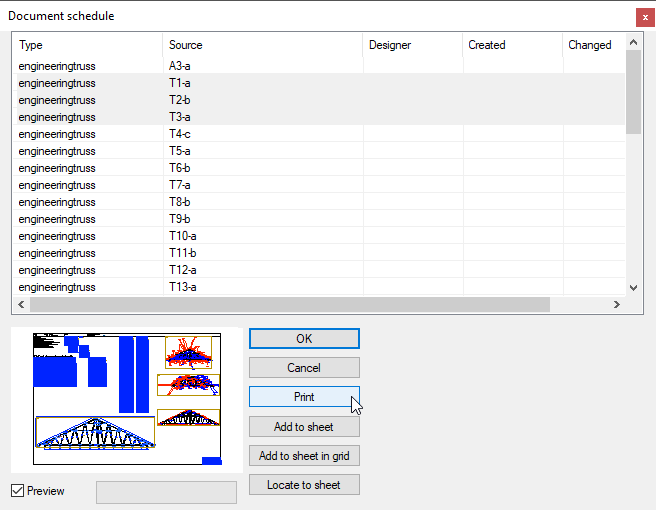This screenshot has height=510, width=656.
Task: Click the horizontal scrollbar right arrow
Action: tap(617, 304)
